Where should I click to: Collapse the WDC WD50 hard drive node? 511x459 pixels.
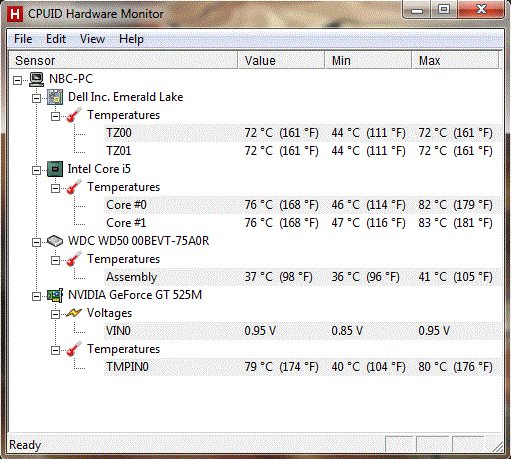36,242
